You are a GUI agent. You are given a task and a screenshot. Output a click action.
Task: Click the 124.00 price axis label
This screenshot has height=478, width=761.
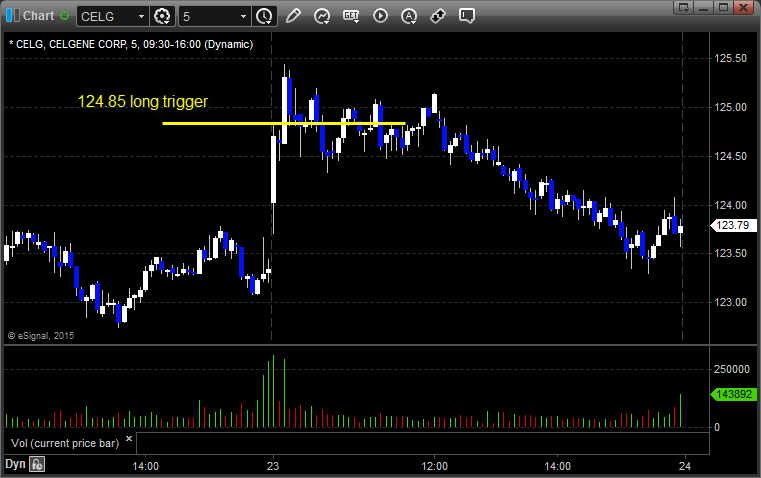pyautogui.click(x=730, y=205)
